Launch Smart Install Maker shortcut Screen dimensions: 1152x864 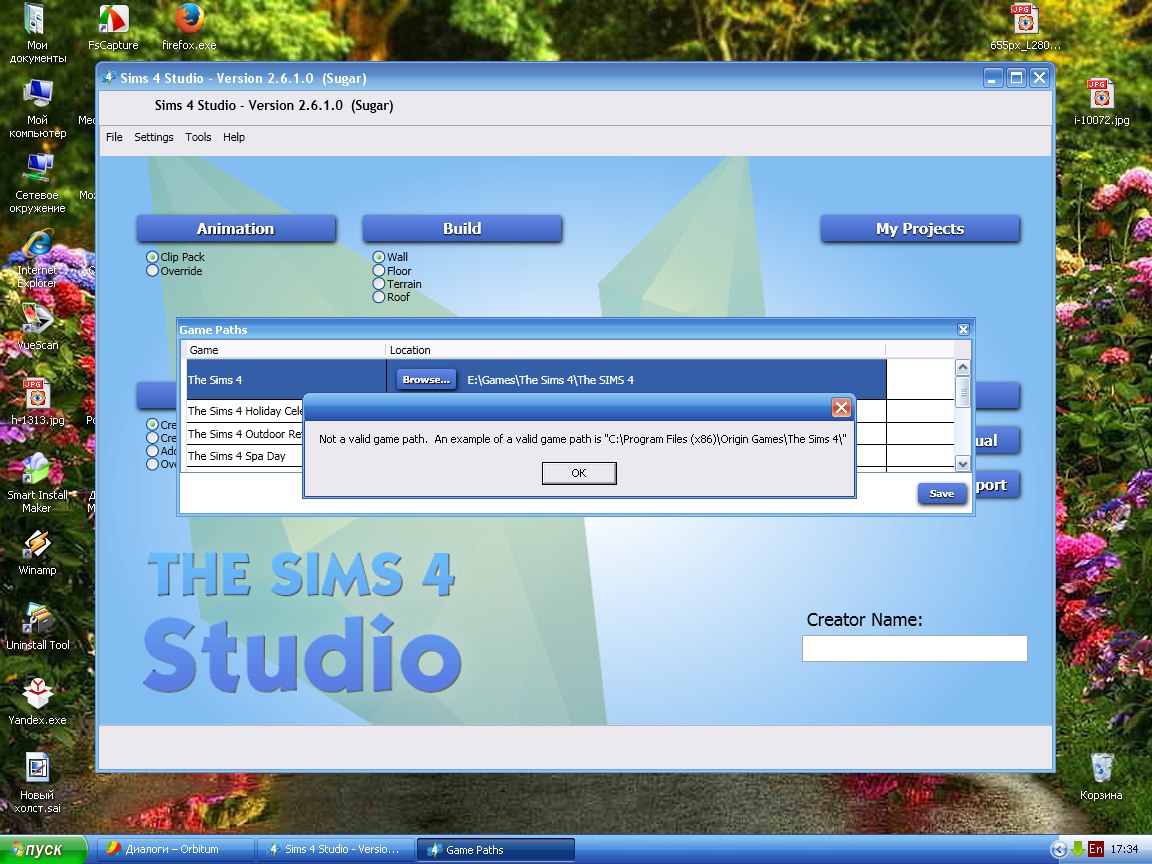[x=37, y=483]
